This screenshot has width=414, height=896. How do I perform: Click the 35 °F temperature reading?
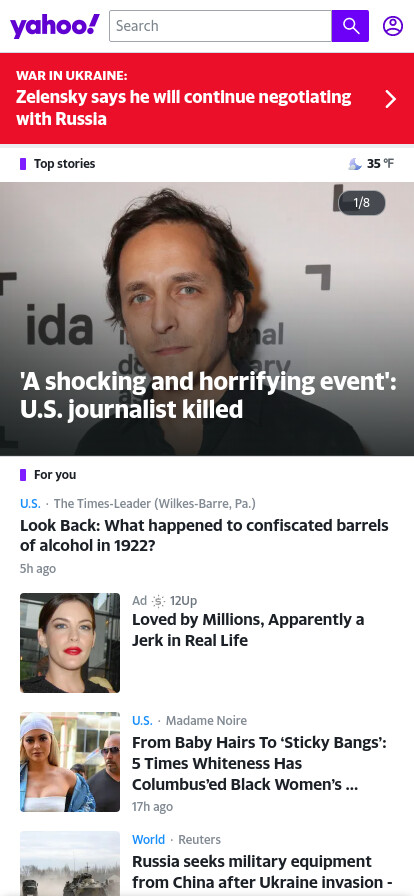pyautogui.click(x=380, y=164)
